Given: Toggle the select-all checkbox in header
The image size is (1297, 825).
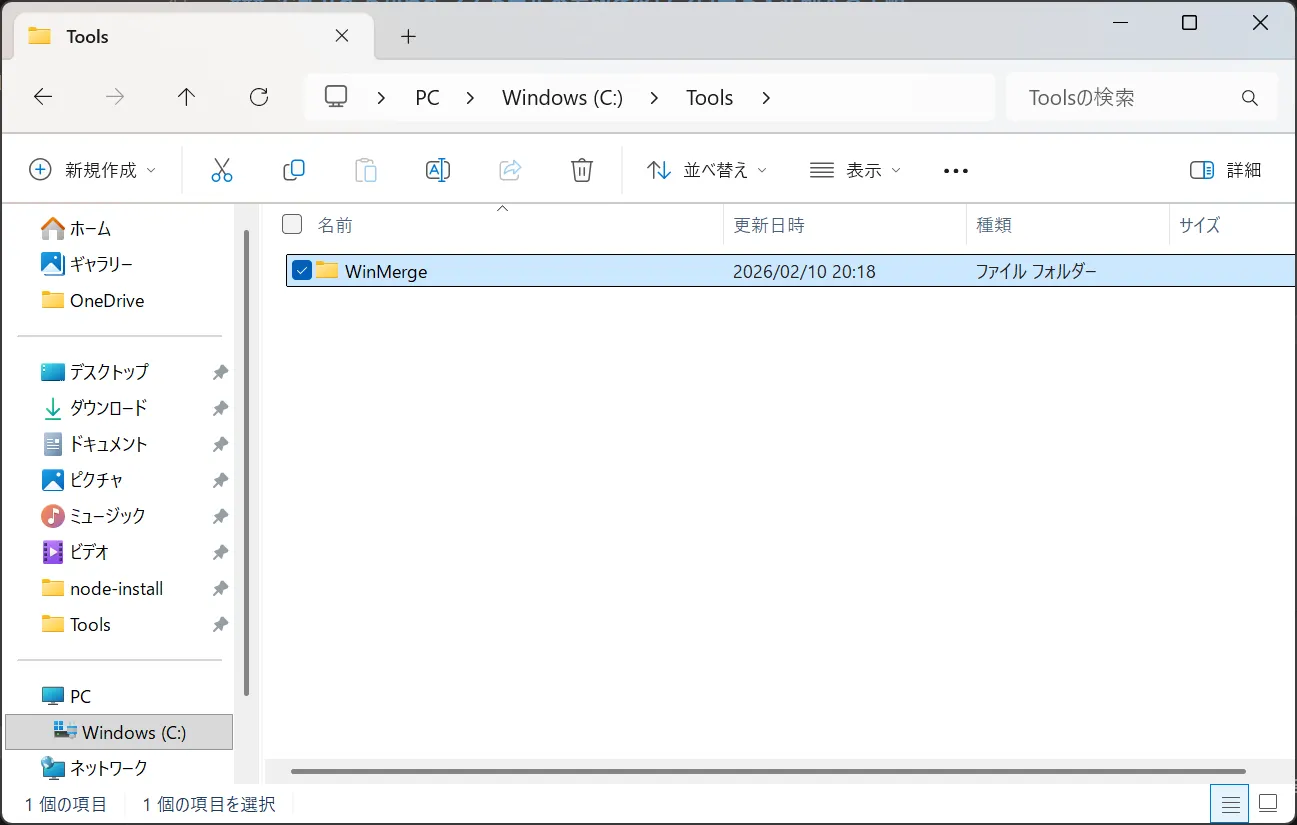Looking at the screenshot, I should (x=292, y=224).
